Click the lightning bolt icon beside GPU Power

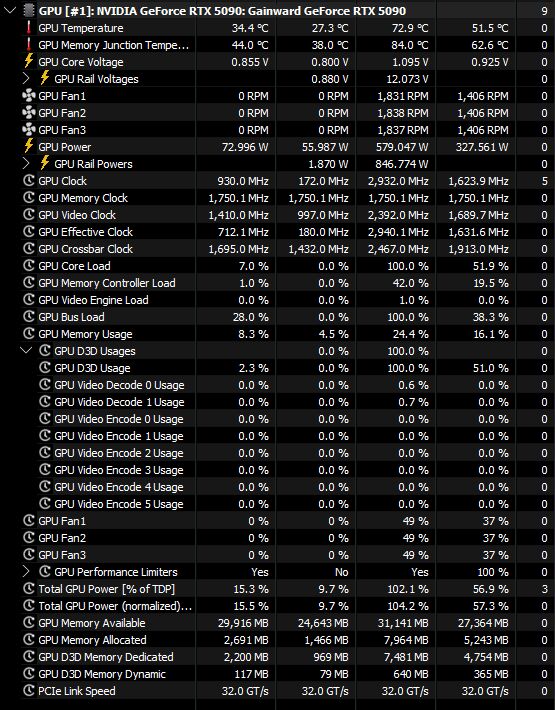(29, 147)
